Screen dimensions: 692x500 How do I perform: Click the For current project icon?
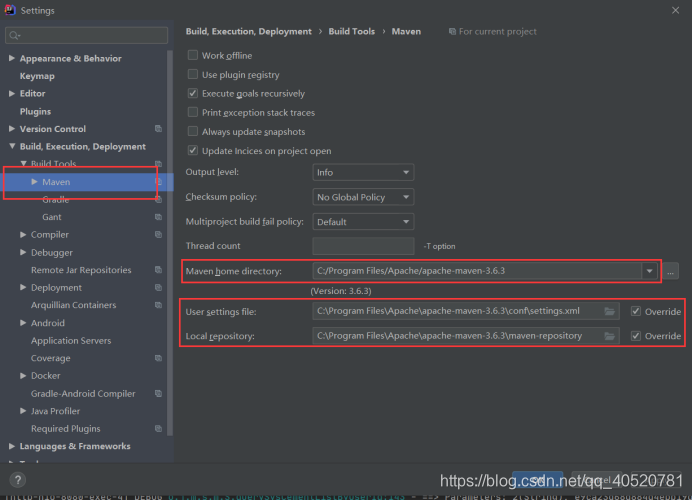click(452, 31)
